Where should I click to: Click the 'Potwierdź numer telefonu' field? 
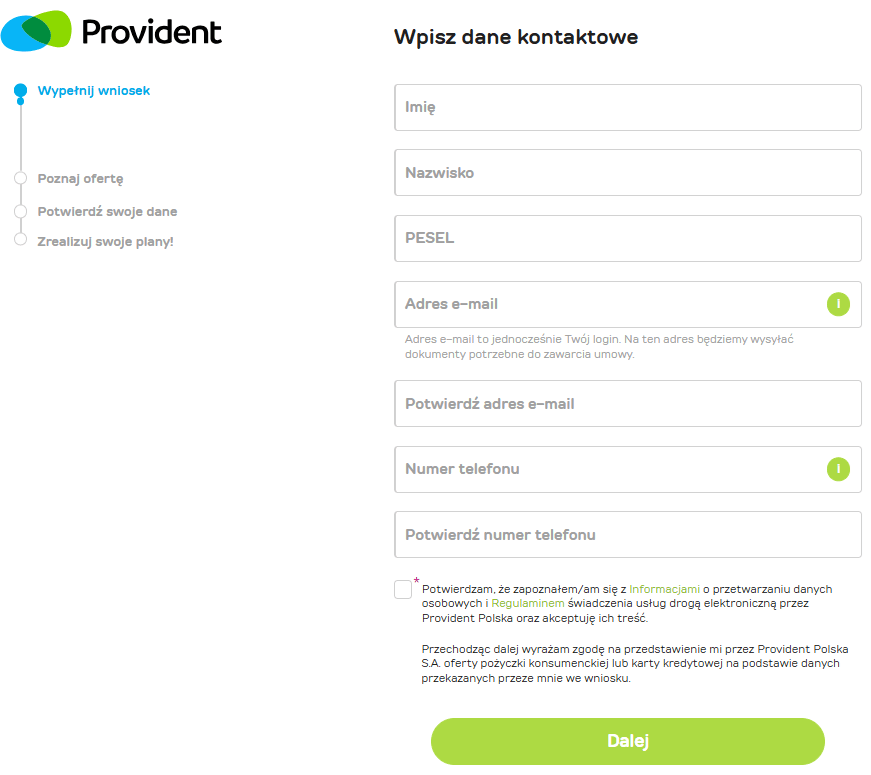pos(628,535)
